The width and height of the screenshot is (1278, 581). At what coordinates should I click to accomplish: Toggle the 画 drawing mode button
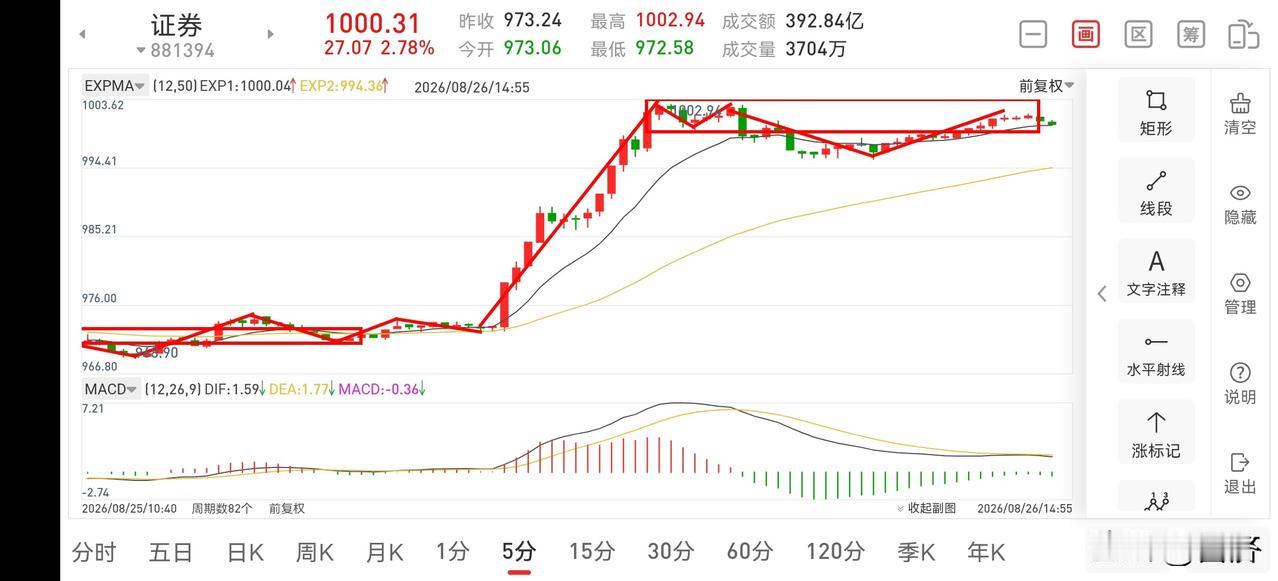coord(1085,34)
